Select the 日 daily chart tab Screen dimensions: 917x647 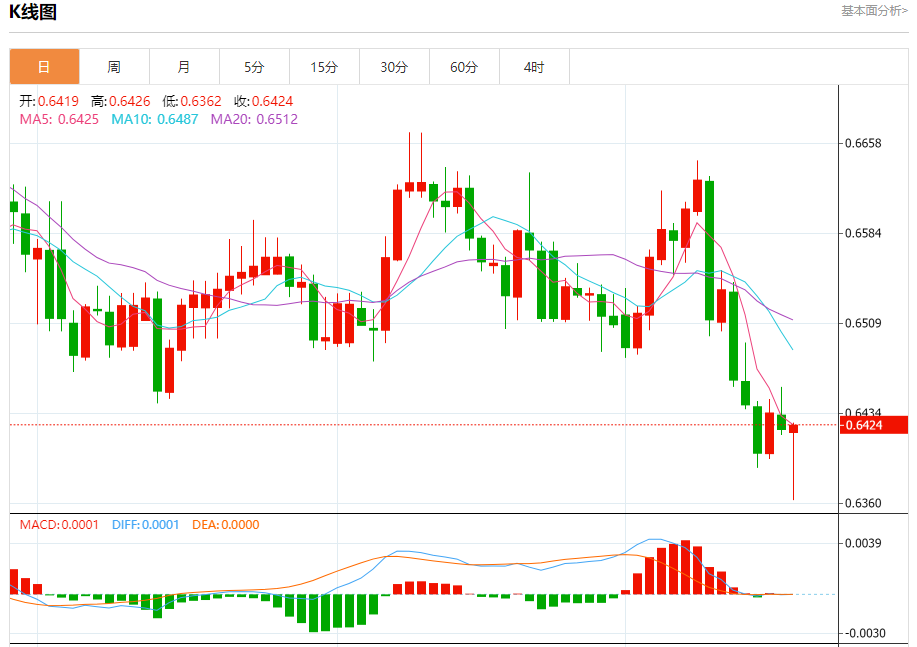click(x=44, y=67)
